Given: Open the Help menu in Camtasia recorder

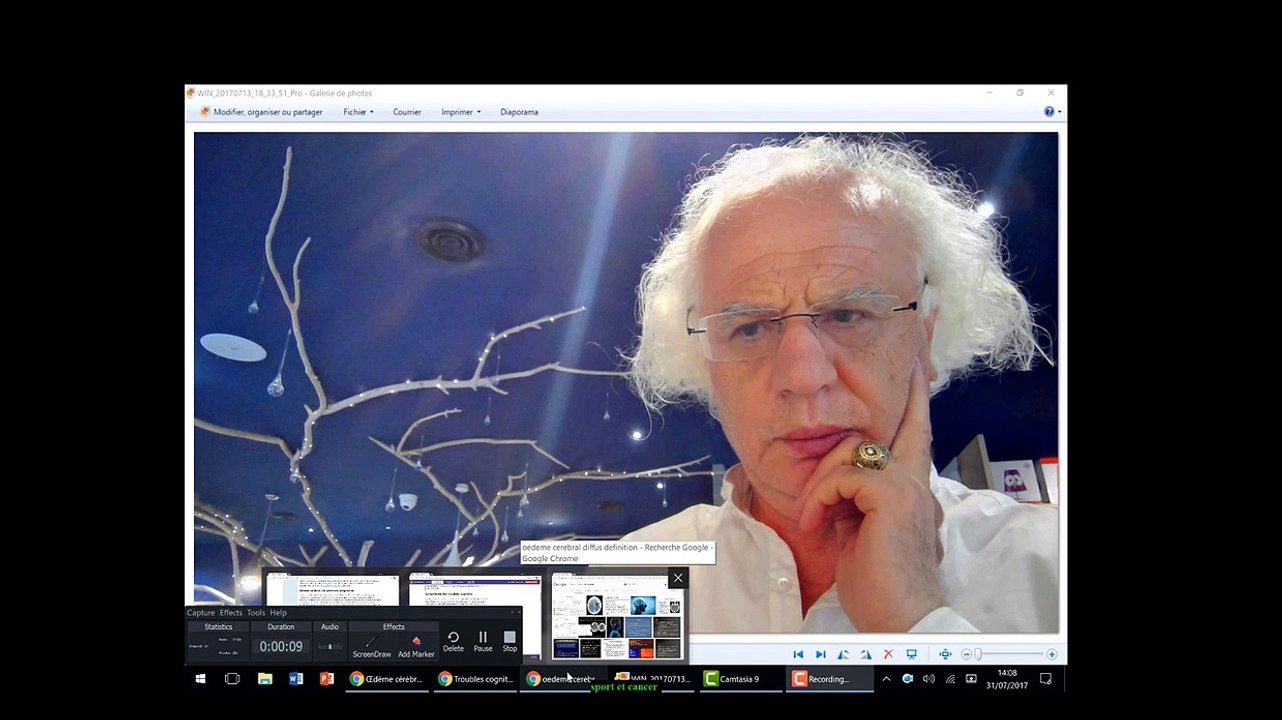Looking at the screenshot, I should (x=278, y=613).
